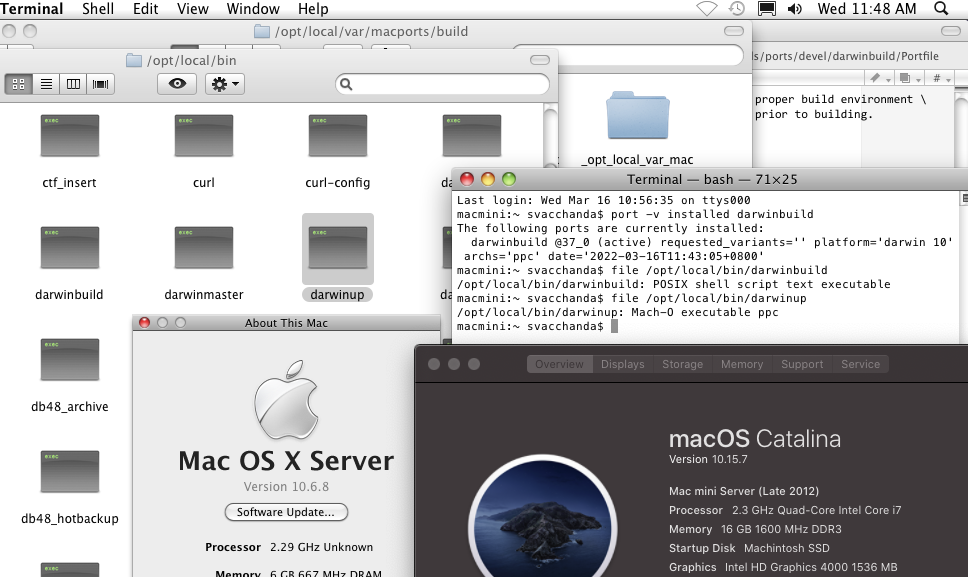Select the curl-config executable icon
Screen dimensions: 968x577
pos(338,136)
